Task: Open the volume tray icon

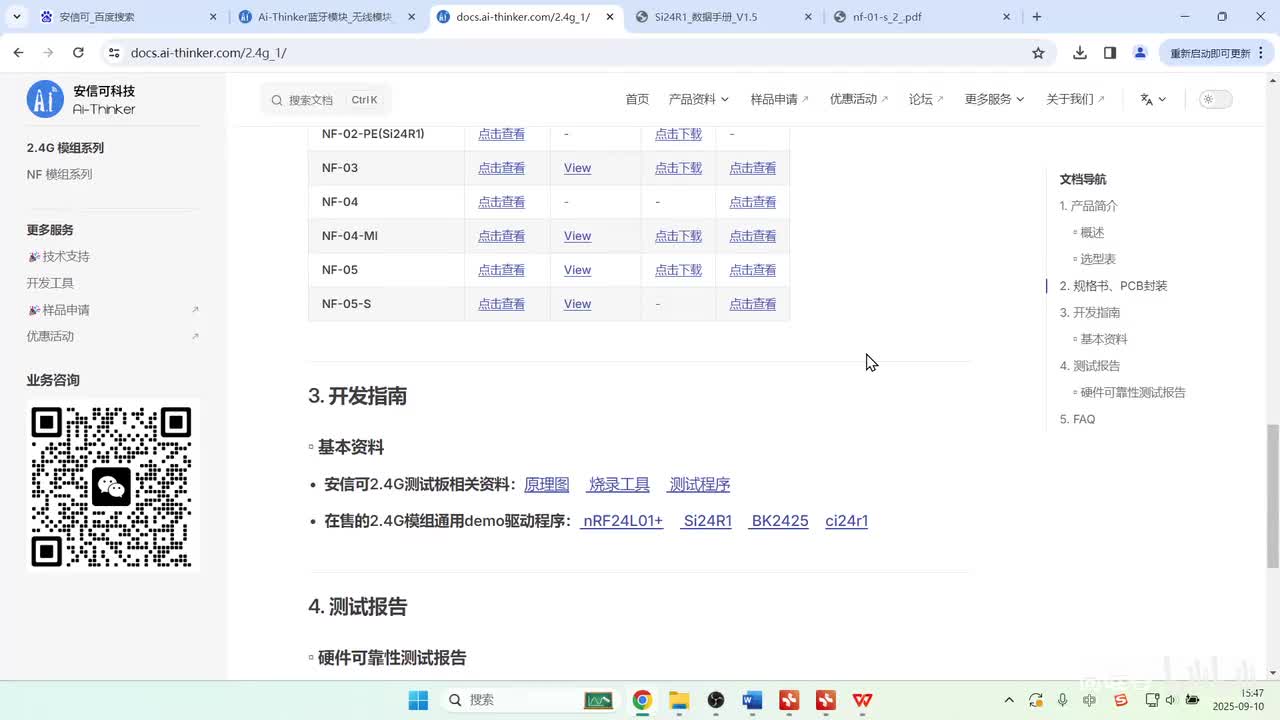Action: click(x=1172, y=700)
